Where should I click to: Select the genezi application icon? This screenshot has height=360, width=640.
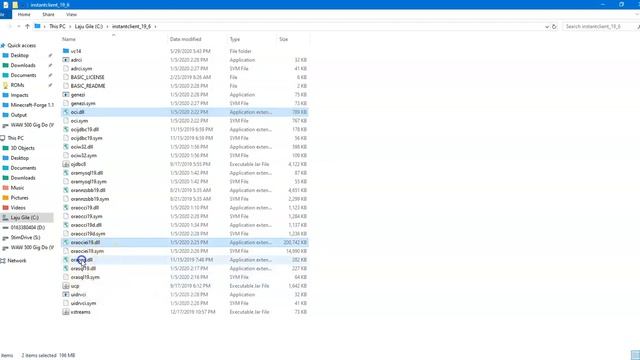[66, 94]
